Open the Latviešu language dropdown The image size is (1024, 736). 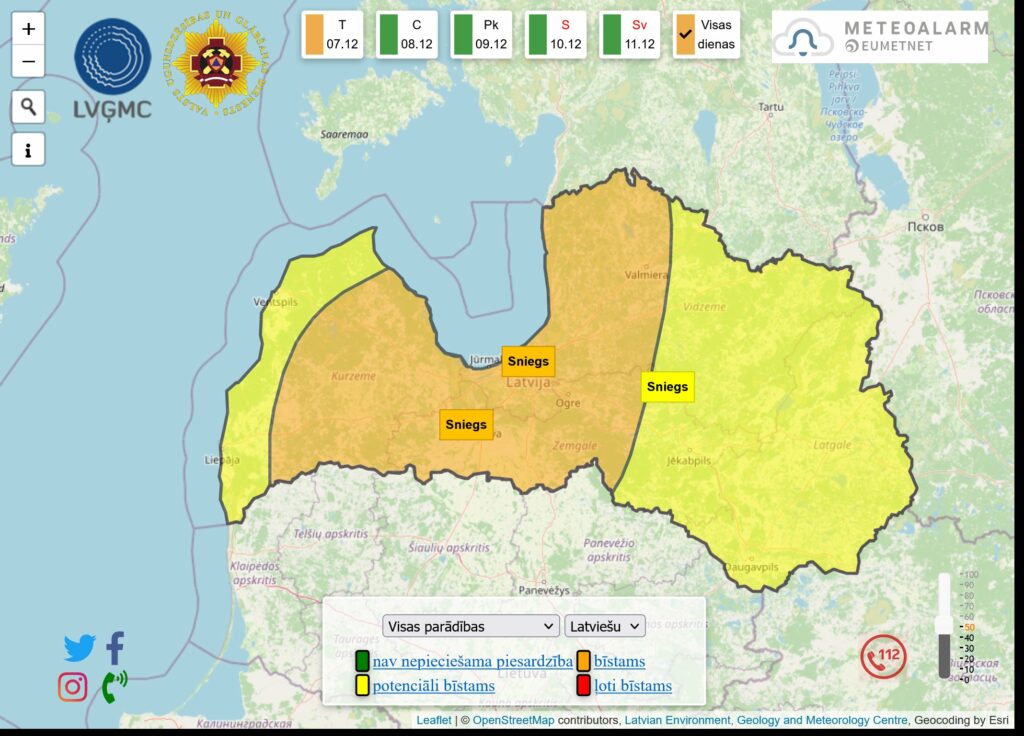click(605, 626)
